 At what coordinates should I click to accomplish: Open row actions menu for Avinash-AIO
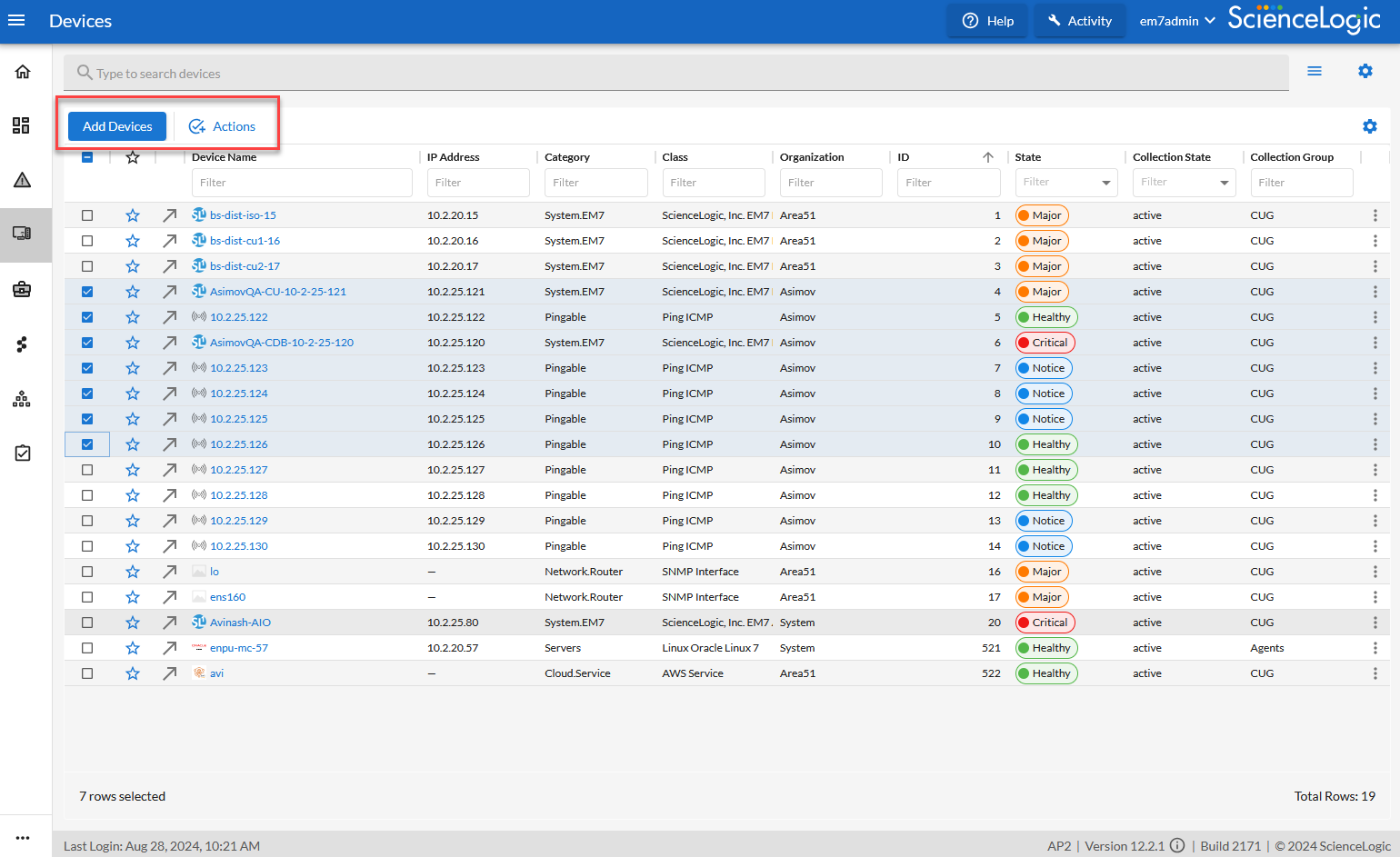(1375, 623)
